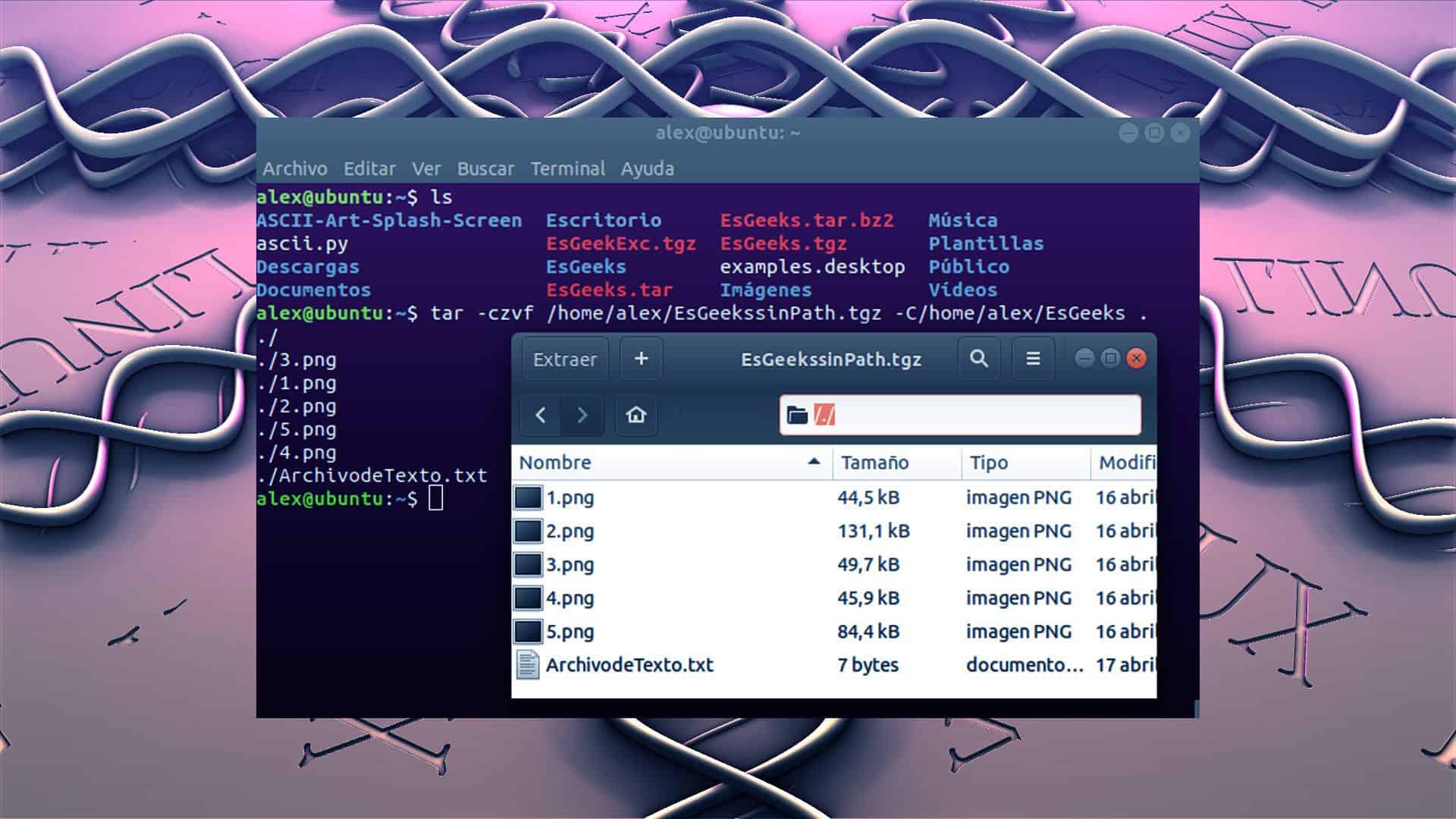Open the hamburger menu of Archive Manager
The width and height of the screenshot is (1456, 819).
1033,359
